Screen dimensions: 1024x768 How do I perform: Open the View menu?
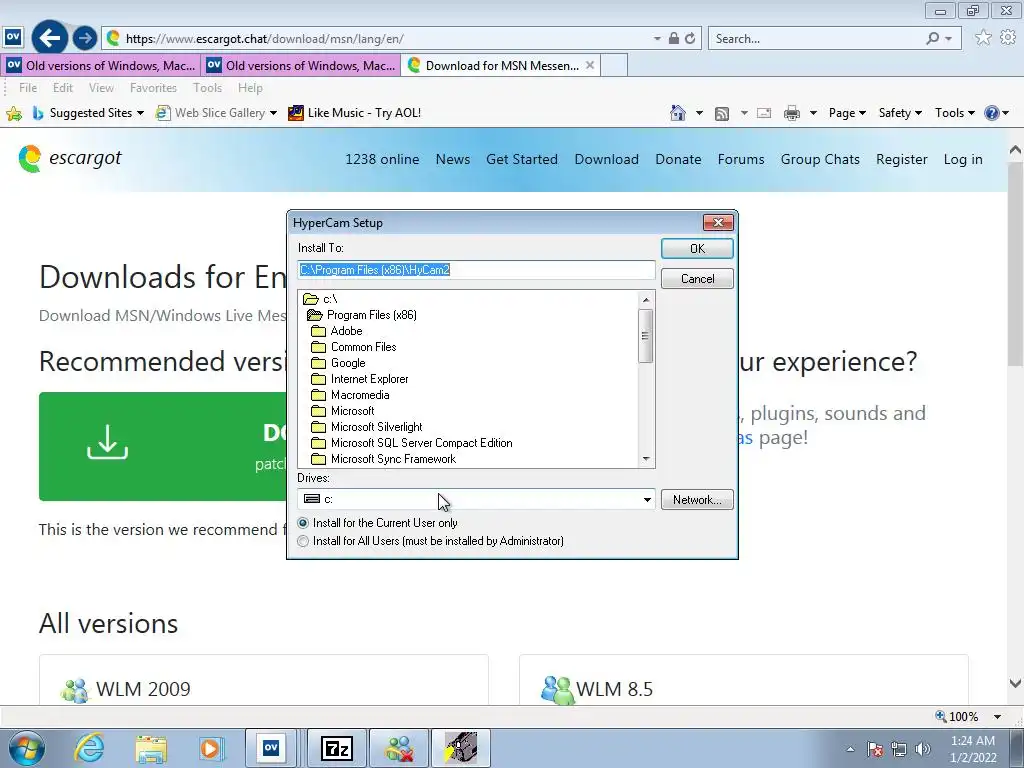pyautogui.click(x=101, y=88)
